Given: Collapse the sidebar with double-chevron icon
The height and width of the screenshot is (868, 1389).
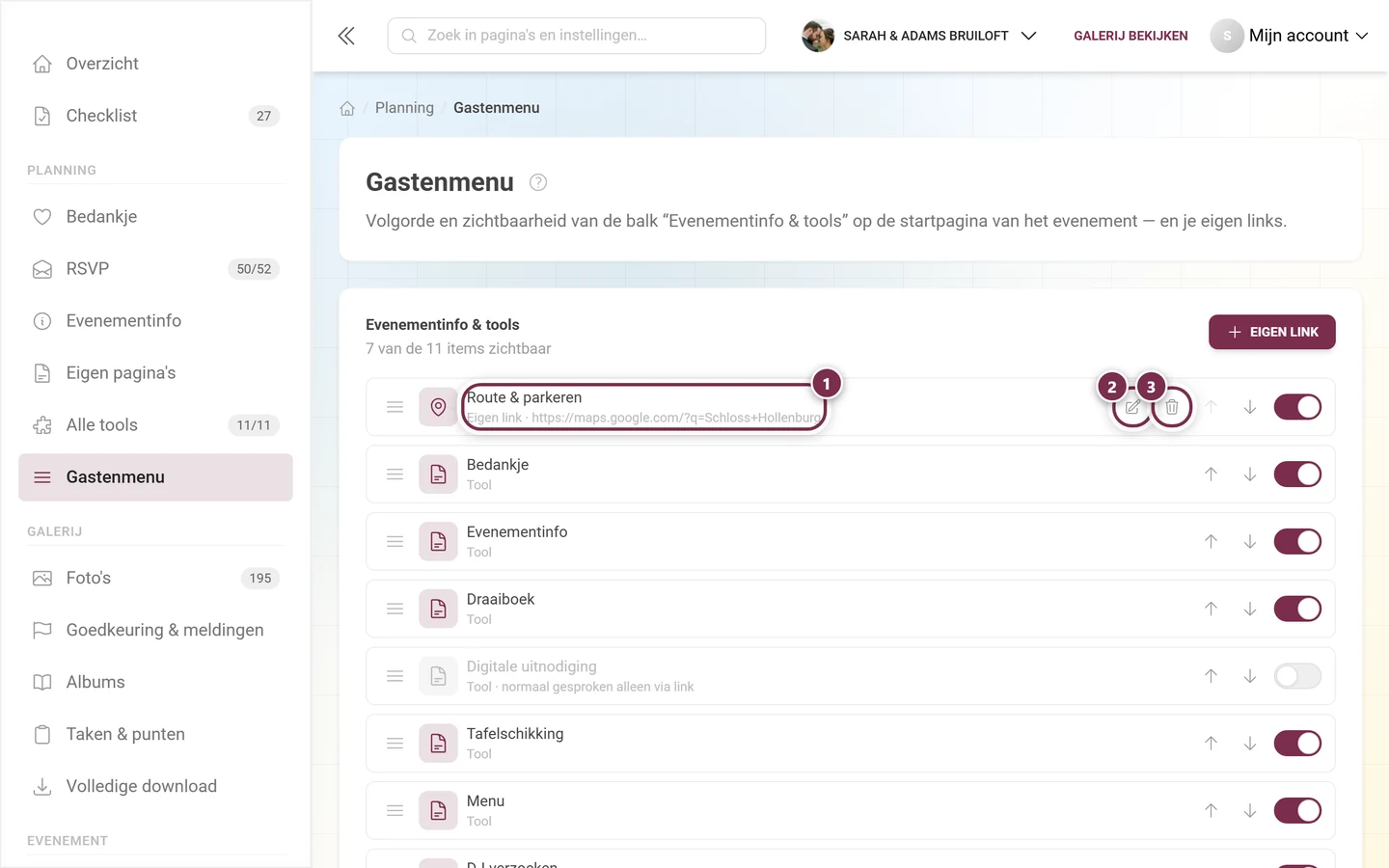Looking at the screenshot, I should coord(346,36).
